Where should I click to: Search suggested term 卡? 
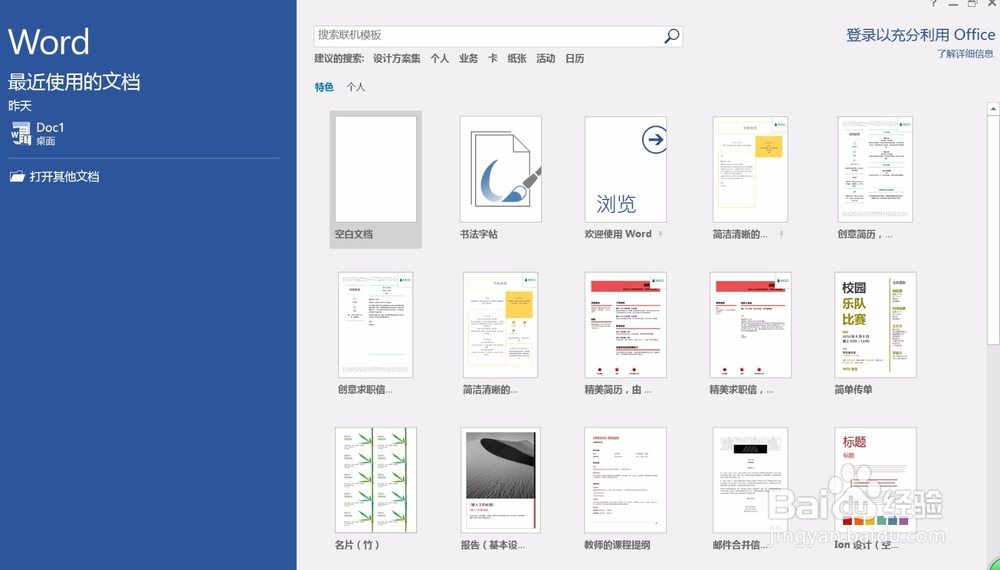492,59
